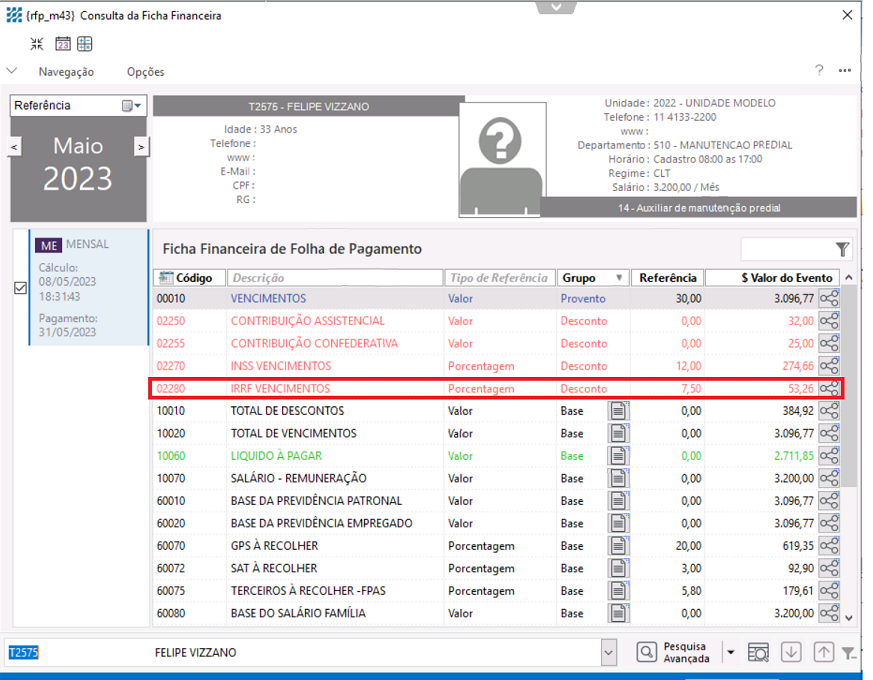Open the Referência dropdown selector
Viewport: 873px width, 680px height.
[x=132, y=106]
